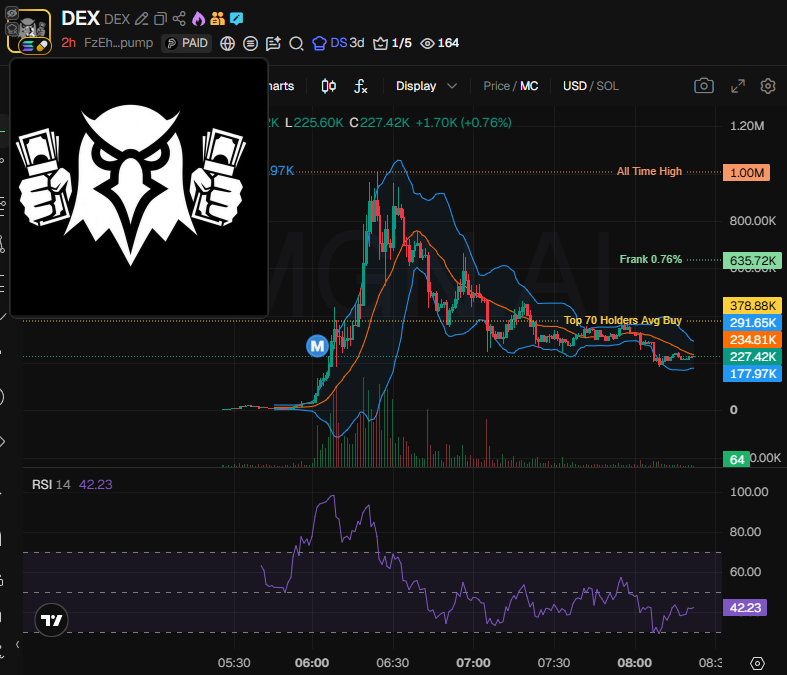Image resolution: width=787 pixels, height=675 pixels.
Task: Click the 177.97K blue price tag
Action: pyautogui.click(x=752, y=374)
